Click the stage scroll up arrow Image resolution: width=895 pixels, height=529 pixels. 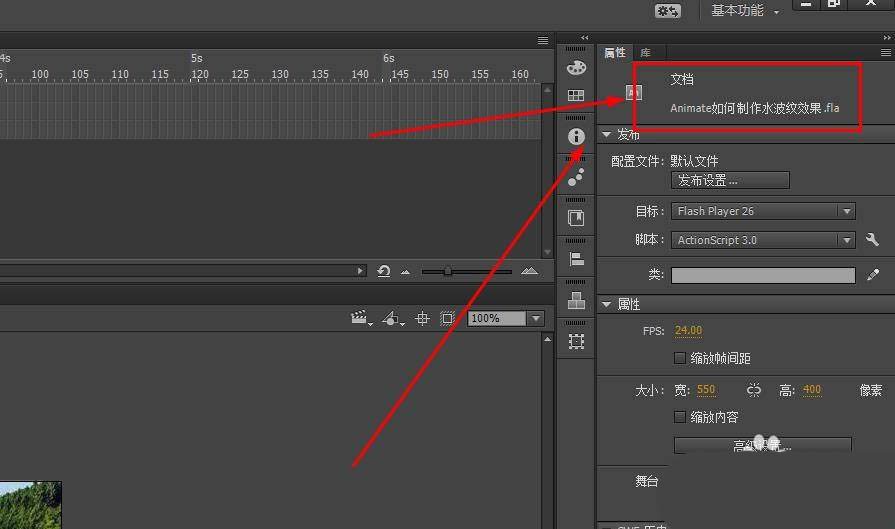pyautogui.click(x=547, y=339)
